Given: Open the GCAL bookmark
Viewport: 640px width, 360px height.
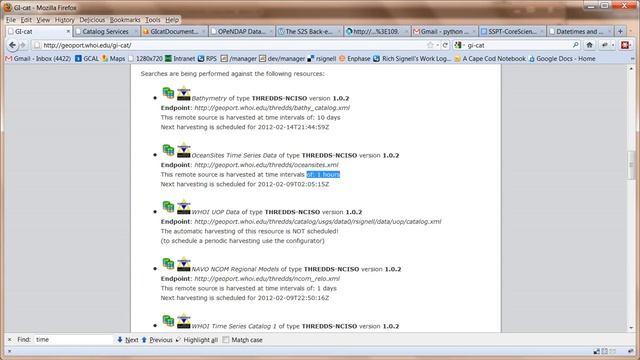Looking at the screenshot, I should coord(87,59).
